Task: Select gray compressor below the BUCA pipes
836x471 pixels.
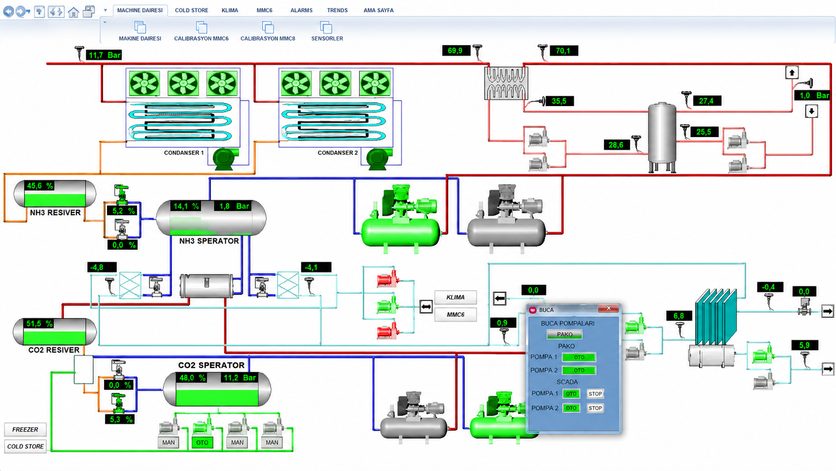Action: point(414,417)
